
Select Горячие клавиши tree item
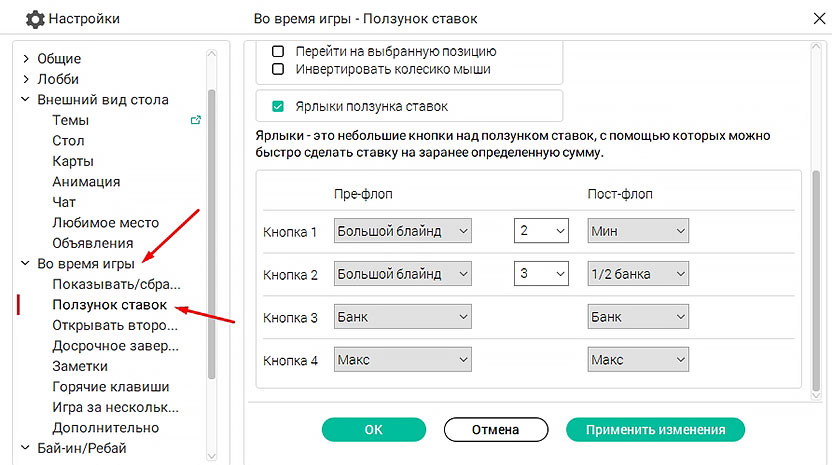click(x=110, y=387)
